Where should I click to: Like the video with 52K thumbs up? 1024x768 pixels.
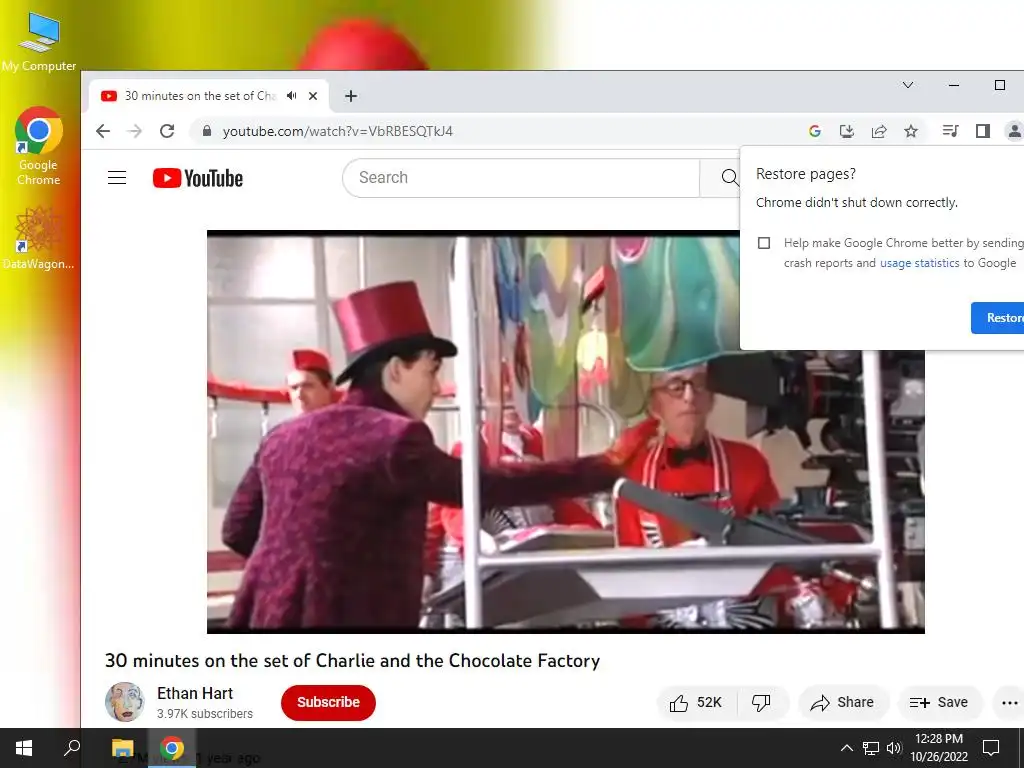(x=696, y=702)
